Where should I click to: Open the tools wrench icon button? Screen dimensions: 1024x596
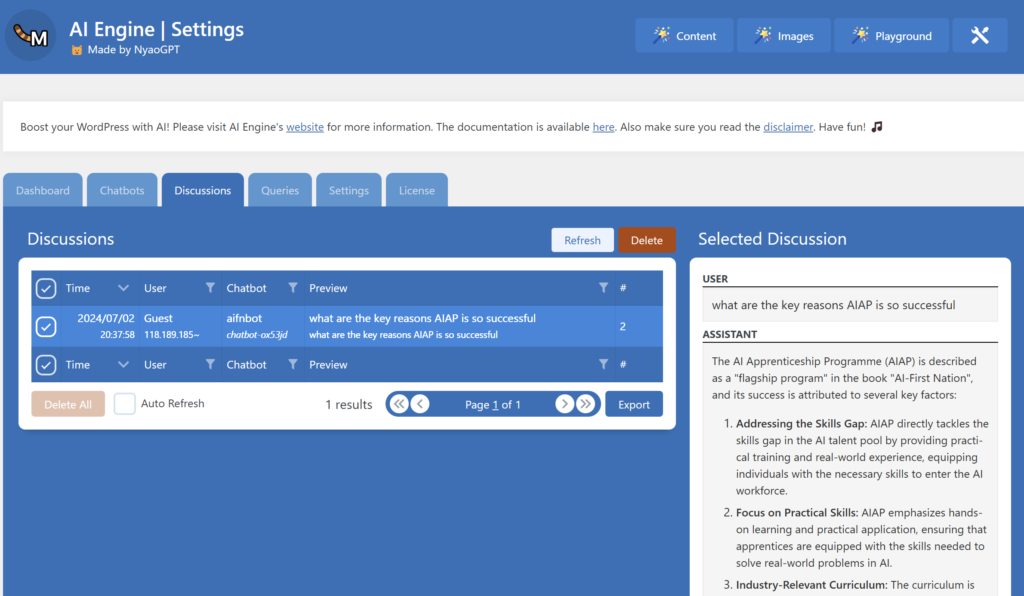pos(979,36)
